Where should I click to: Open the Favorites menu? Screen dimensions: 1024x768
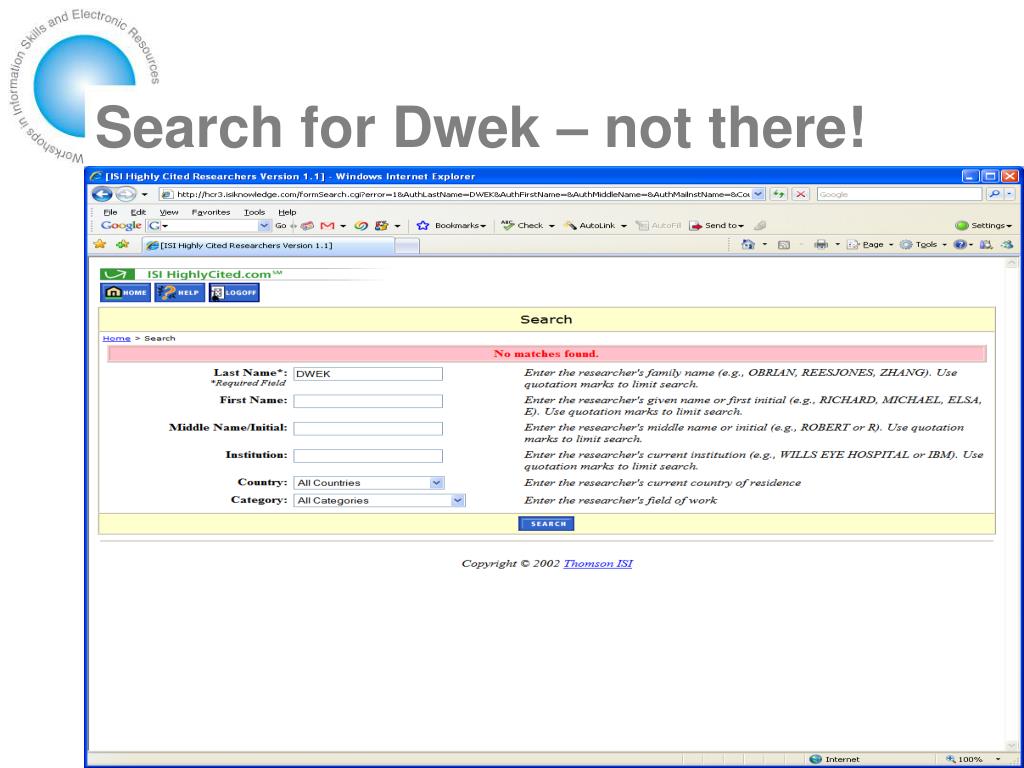pos(211,212)
